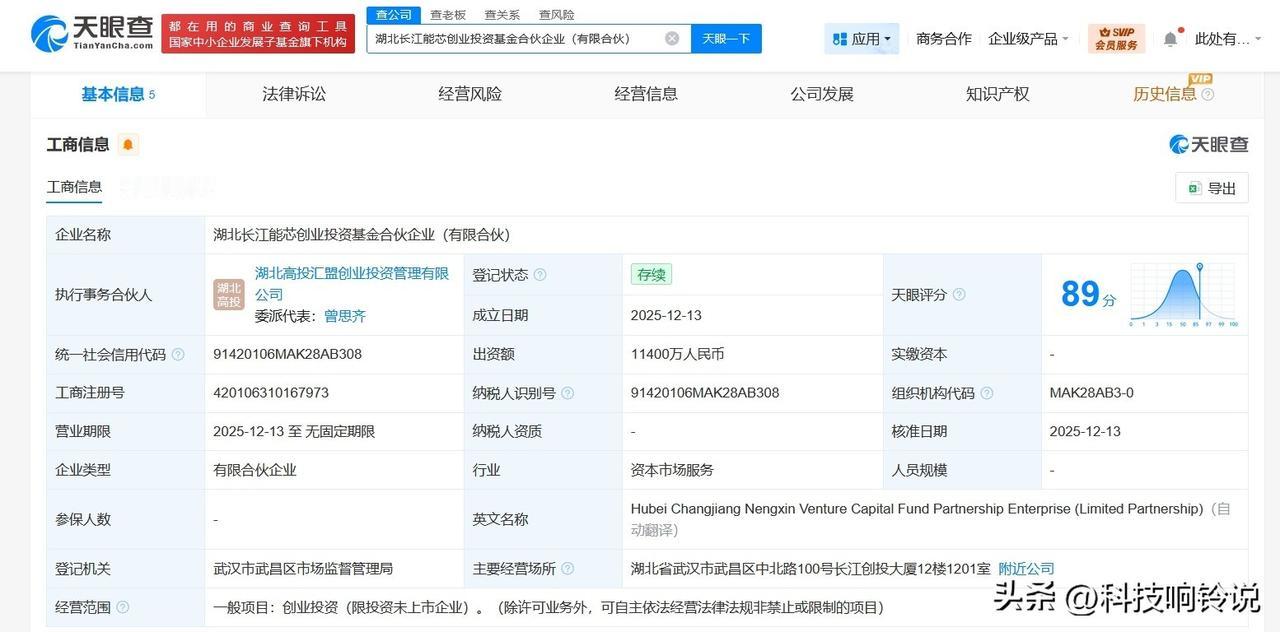Screen dimensions: 1280x632
Task: Open the 应用 dropdown menu
Action: point(862,39)
